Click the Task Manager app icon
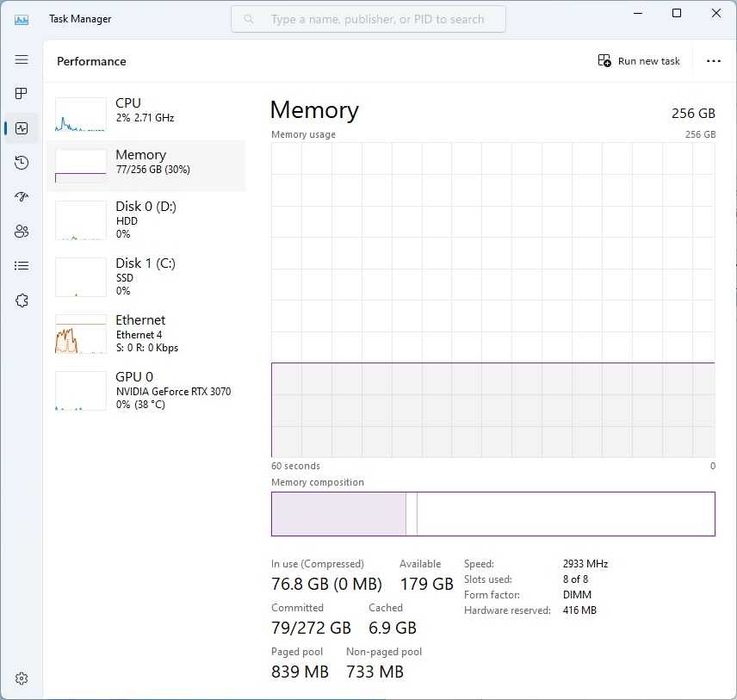The height and width of the screenshot is (700, 737). click(x=22, y=20)
